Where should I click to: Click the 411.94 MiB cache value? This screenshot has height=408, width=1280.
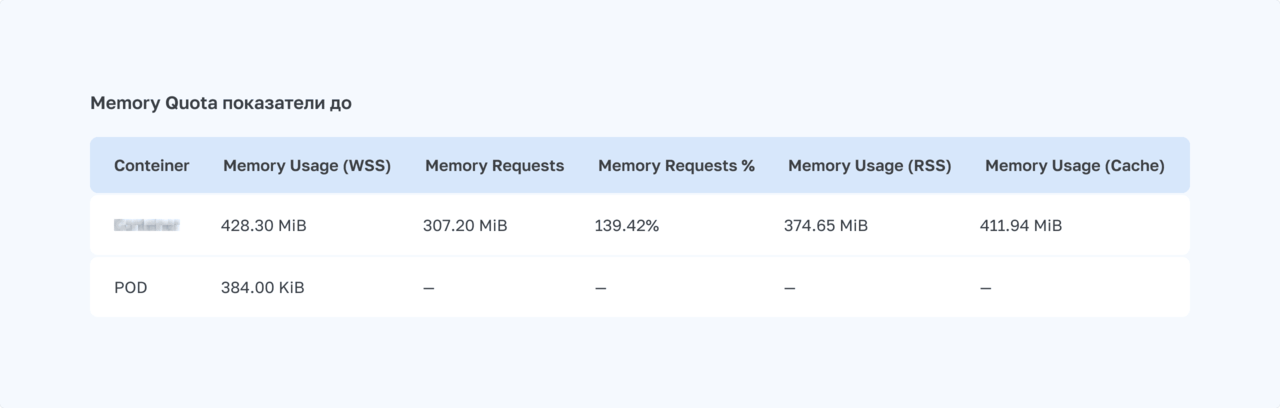point(1020,226)
